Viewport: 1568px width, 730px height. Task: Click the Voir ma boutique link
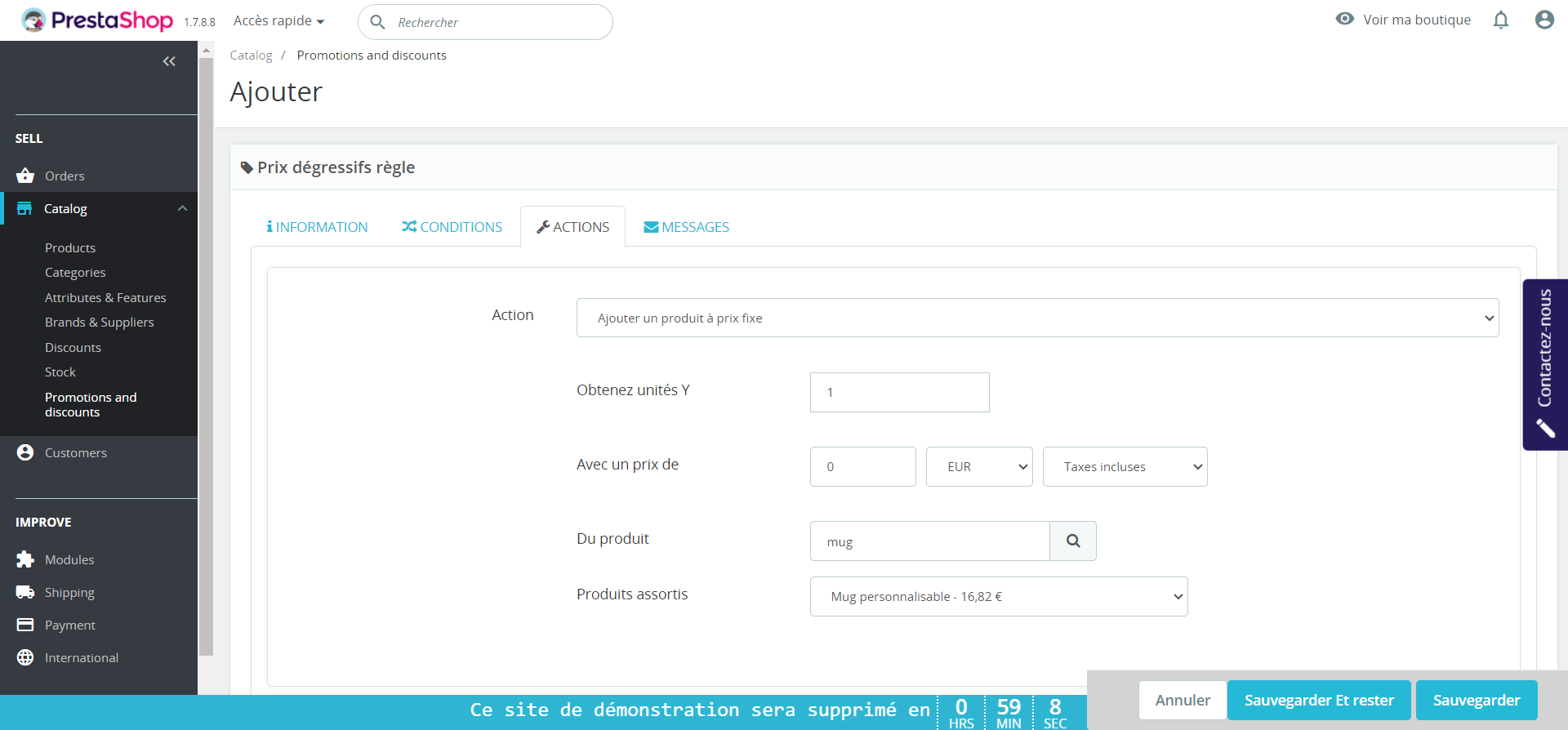point(1417,20)
